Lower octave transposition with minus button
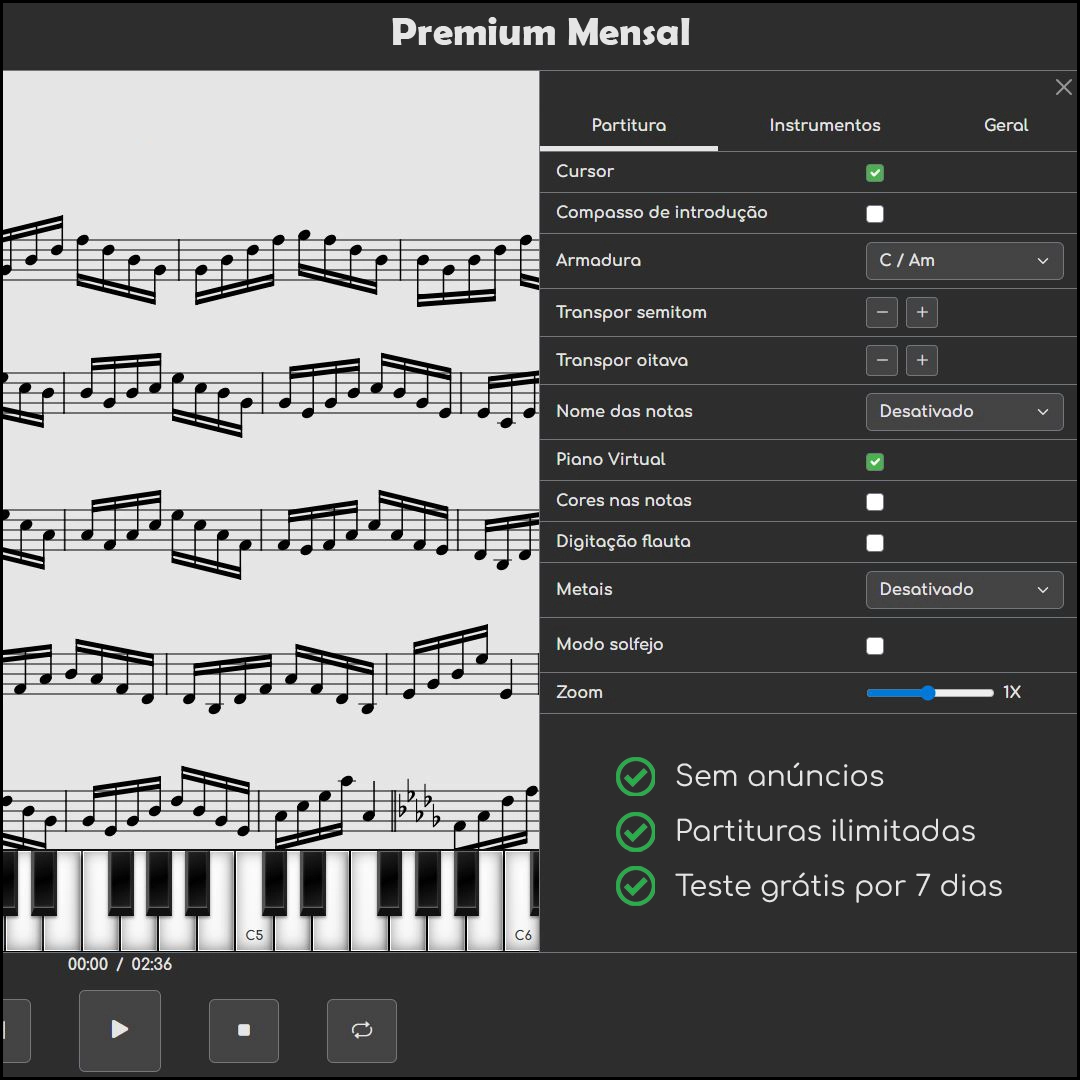This screenshot has width=1080, height=1080. (x=882, y=360)
